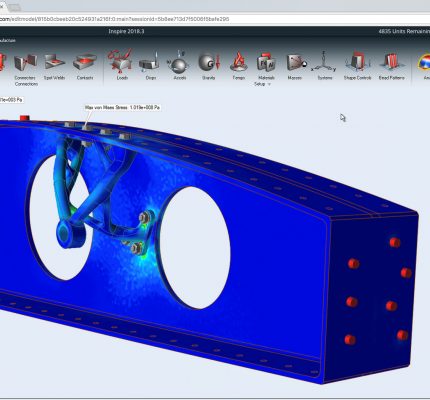Activate the Bead Patterns tool
The width and height of the screenshot is (430, 400).
pyautogui.click(x=392, y=62)
